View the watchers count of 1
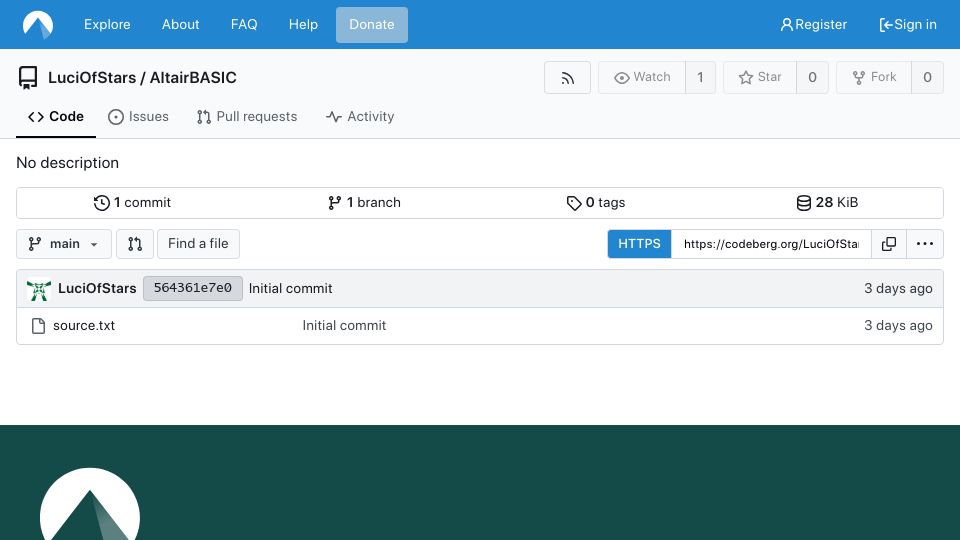This screenshot has width=960, height=540. pyautogui.click(x=700, y=78)
